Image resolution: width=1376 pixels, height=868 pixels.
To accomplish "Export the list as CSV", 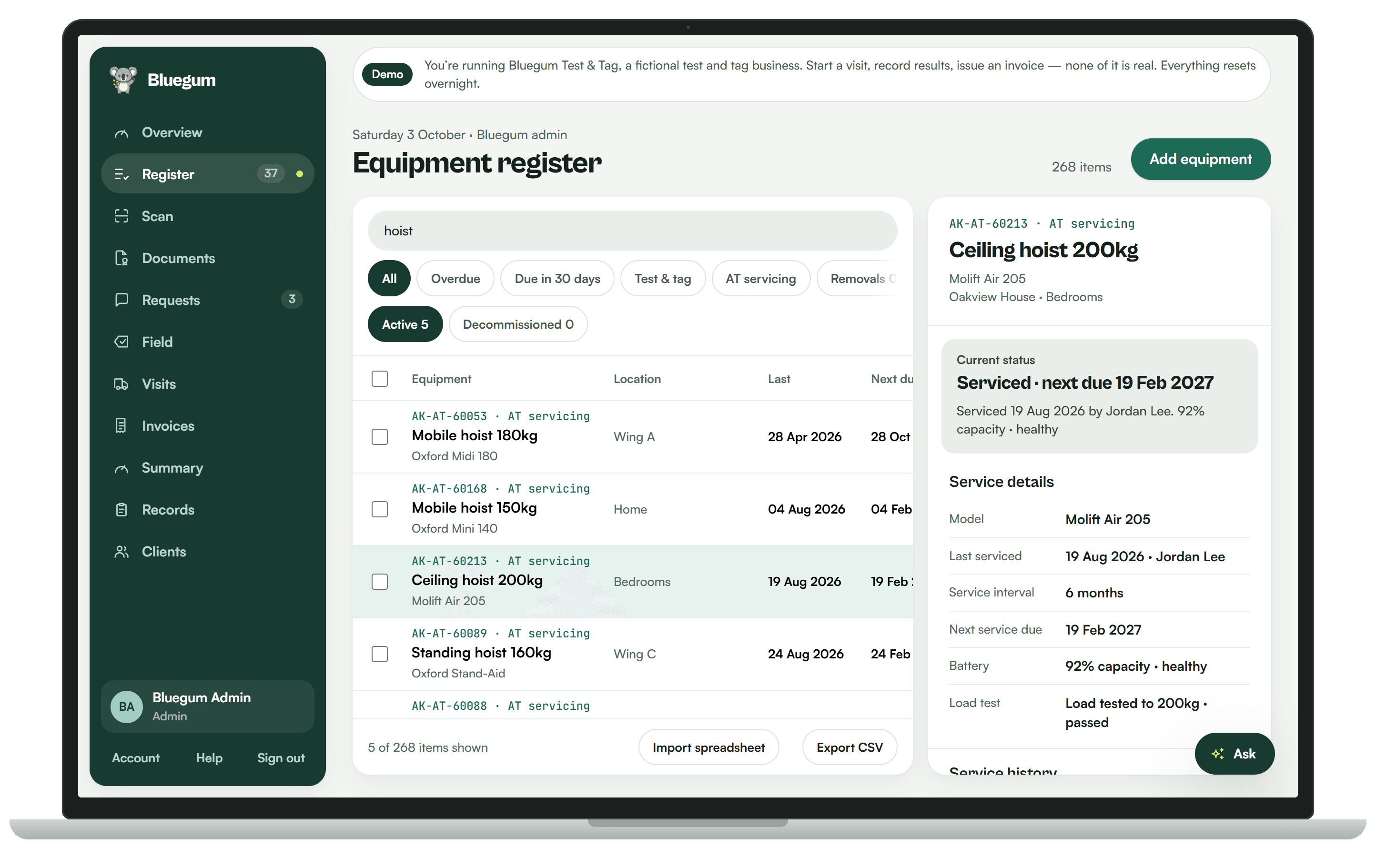I will pos(849,747).
